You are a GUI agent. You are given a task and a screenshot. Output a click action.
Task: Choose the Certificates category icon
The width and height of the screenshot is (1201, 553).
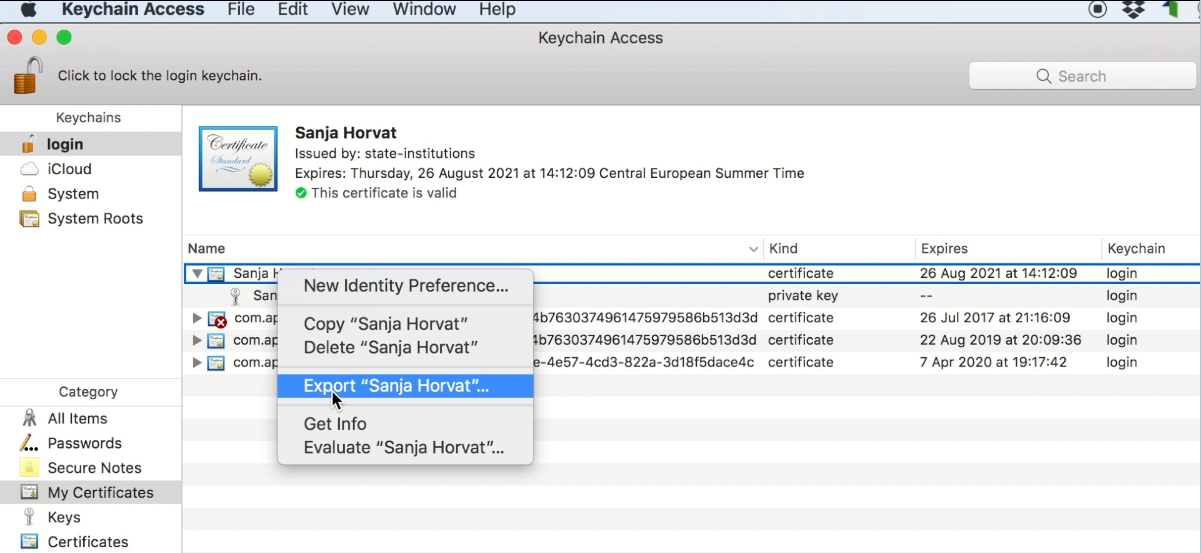pyautogui.click(x=29, y=541)
